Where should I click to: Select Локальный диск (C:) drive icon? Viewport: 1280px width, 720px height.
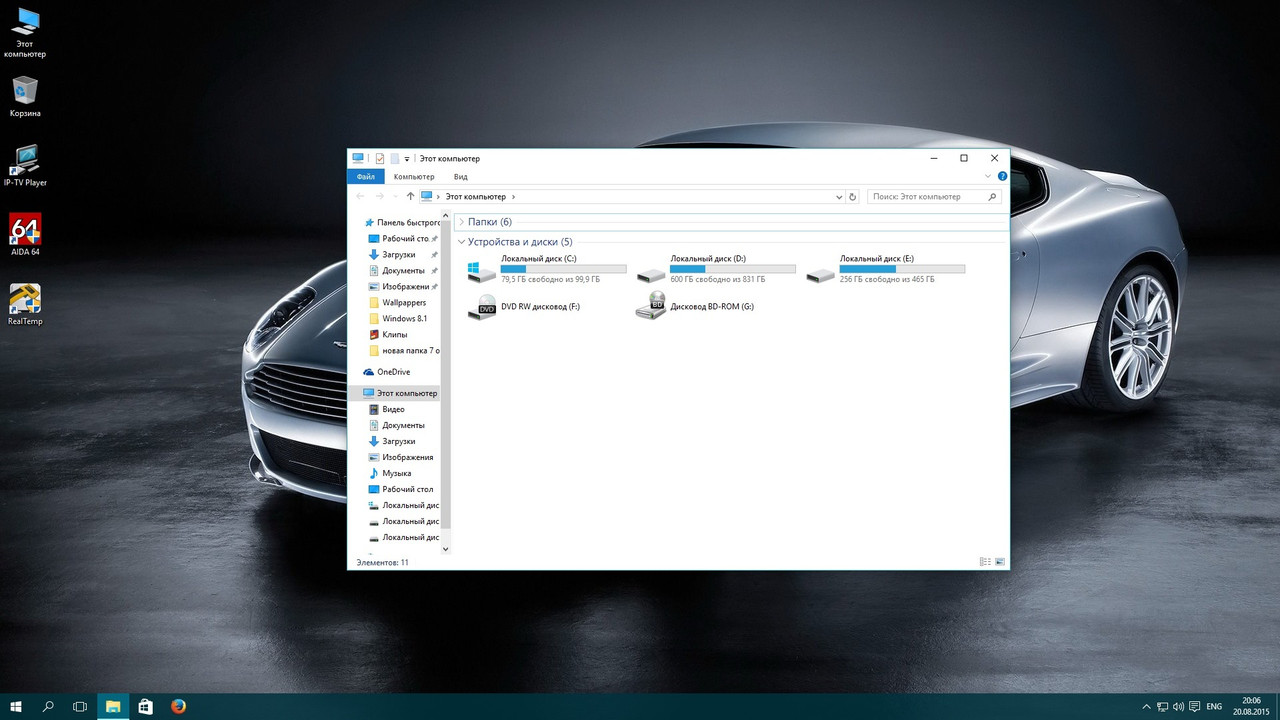[481, 271]
